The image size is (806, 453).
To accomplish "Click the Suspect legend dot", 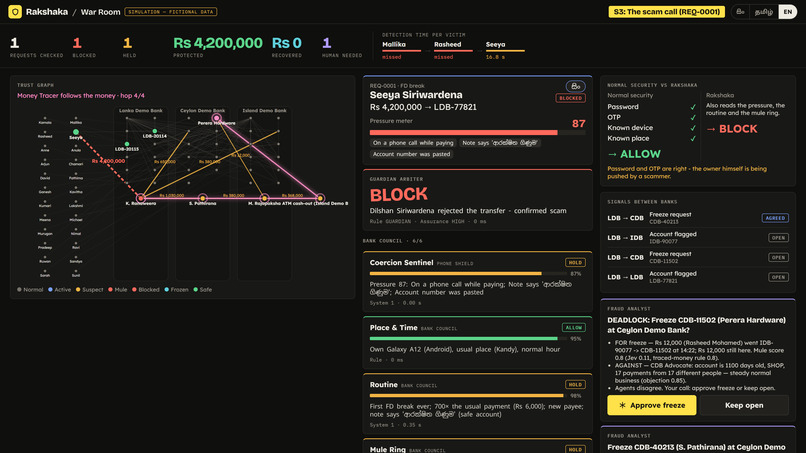I will (x=78, y=289).
